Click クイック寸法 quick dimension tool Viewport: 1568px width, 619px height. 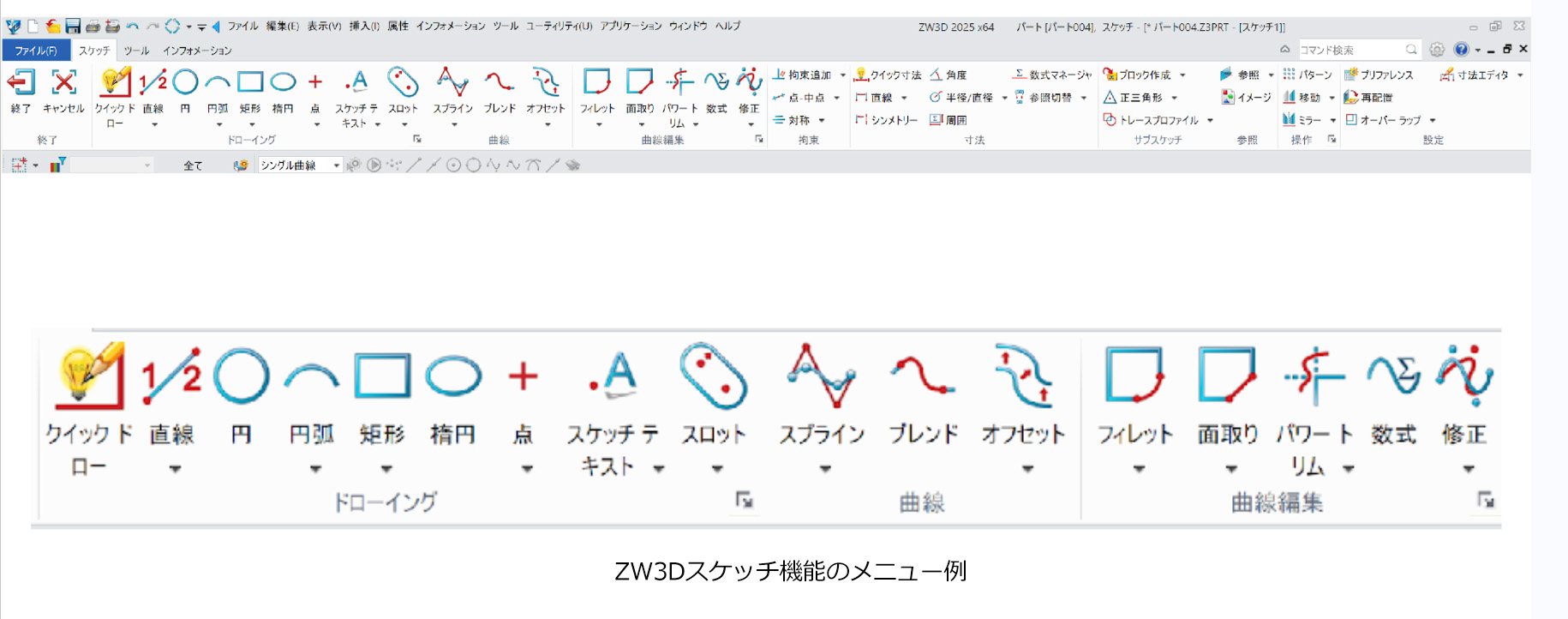[888, 75]
